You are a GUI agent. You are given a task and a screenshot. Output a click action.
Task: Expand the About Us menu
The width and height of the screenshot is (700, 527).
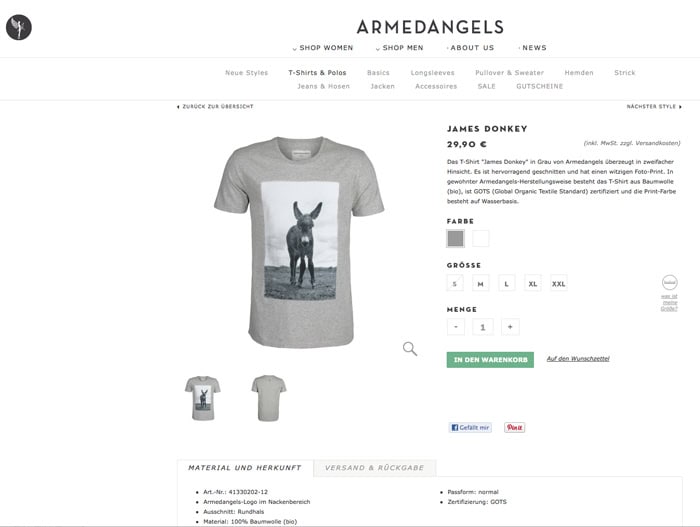tap(471, 48)
